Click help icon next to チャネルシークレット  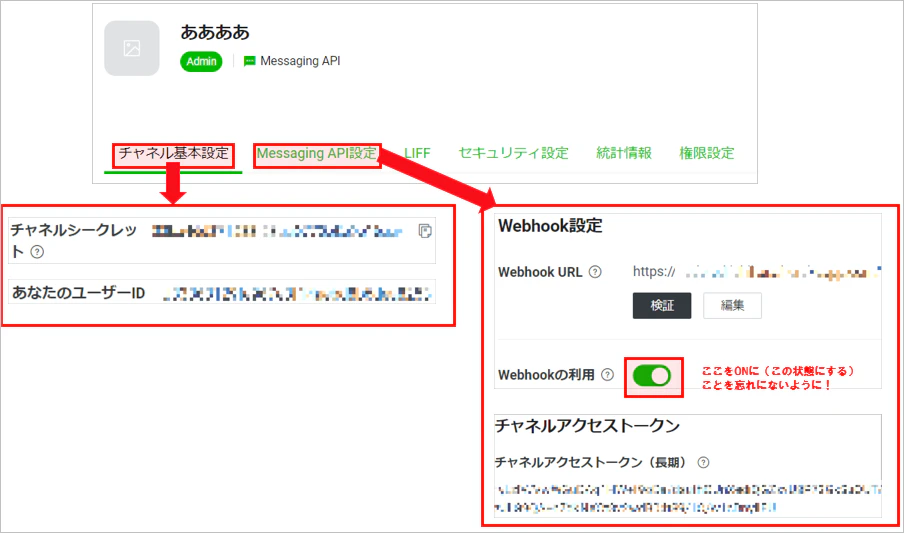coord(37,252)
